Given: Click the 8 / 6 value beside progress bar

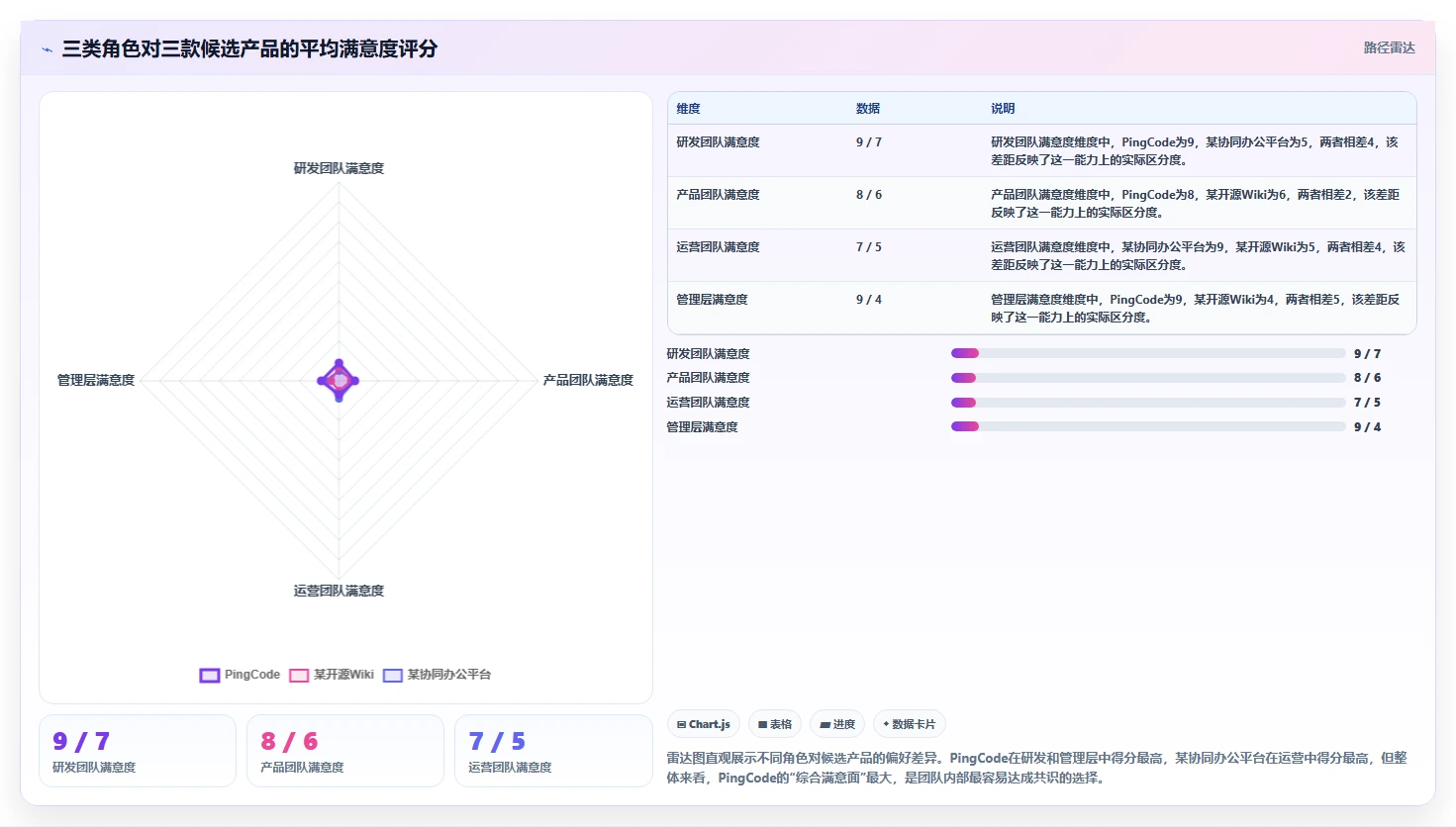Looking at the screenshot, I should tap(1367, 378).
